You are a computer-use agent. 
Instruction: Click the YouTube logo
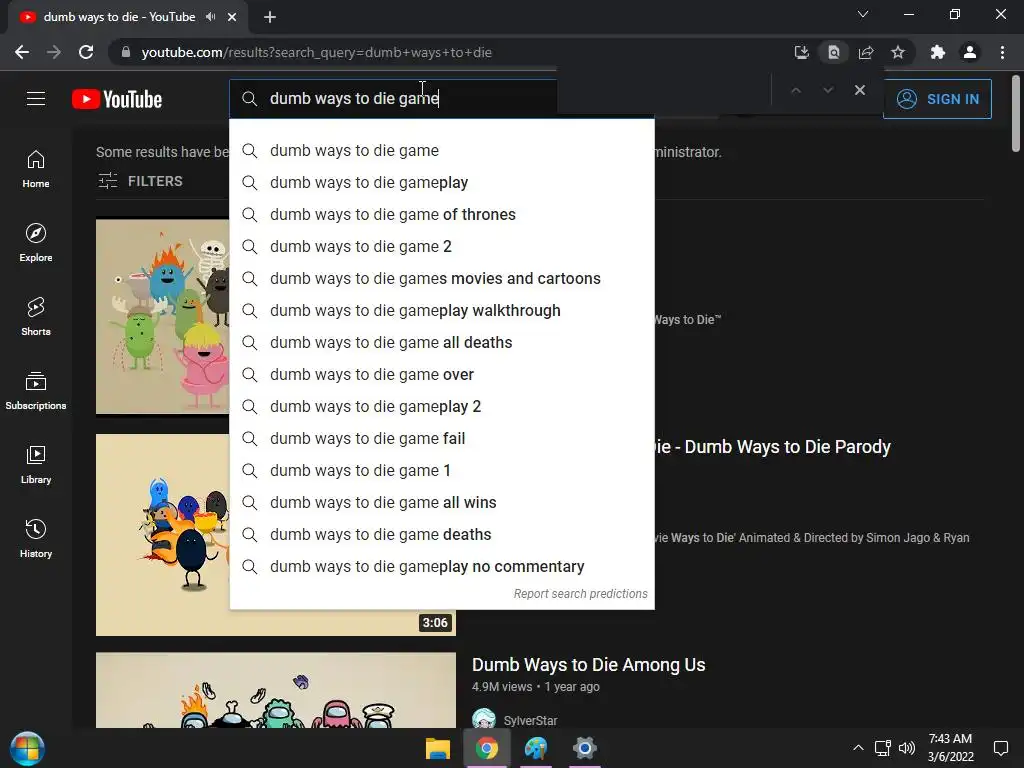pos(117,99)
